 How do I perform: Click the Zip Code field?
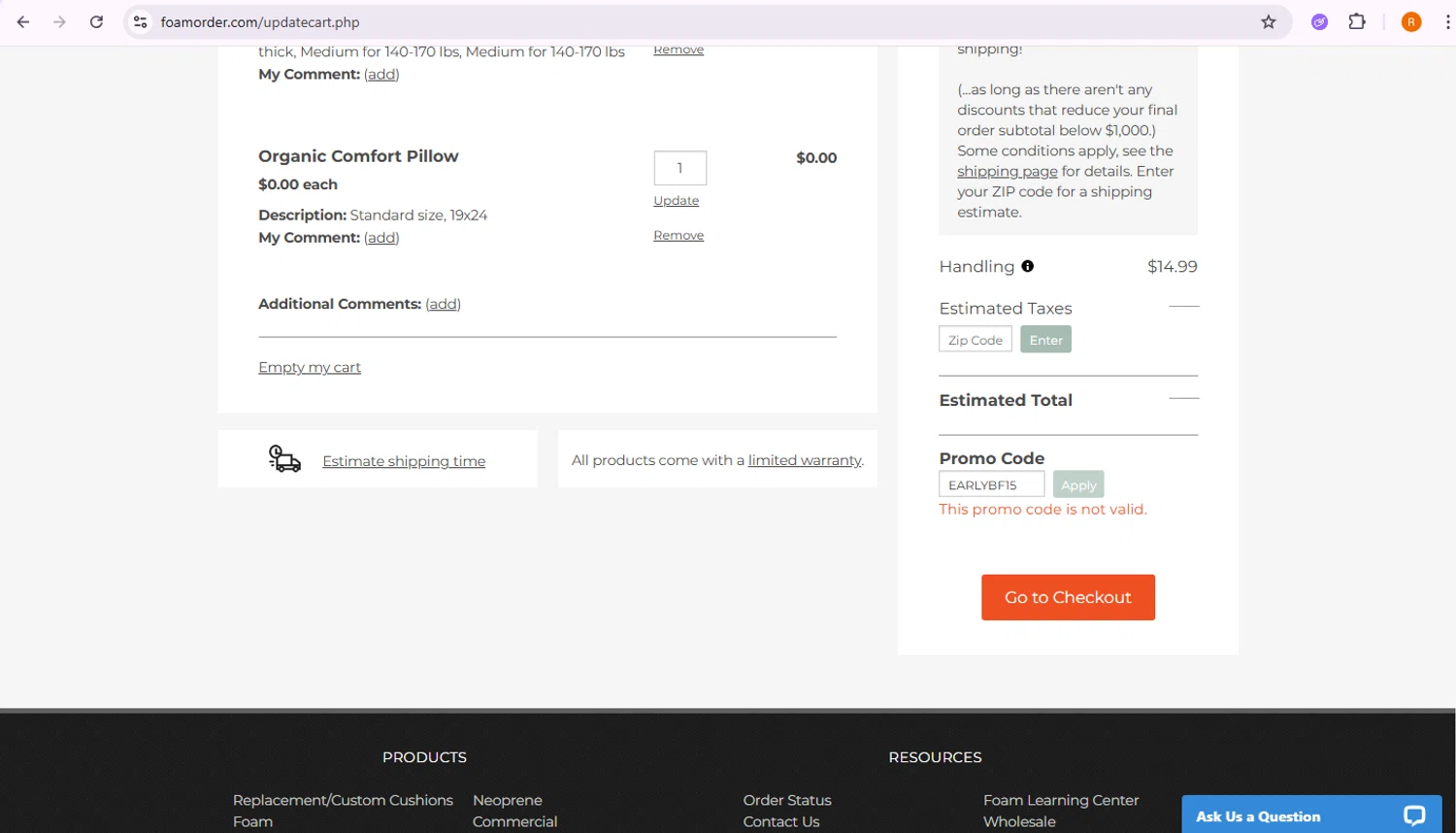pyautogui.click(x=976, y=339)
